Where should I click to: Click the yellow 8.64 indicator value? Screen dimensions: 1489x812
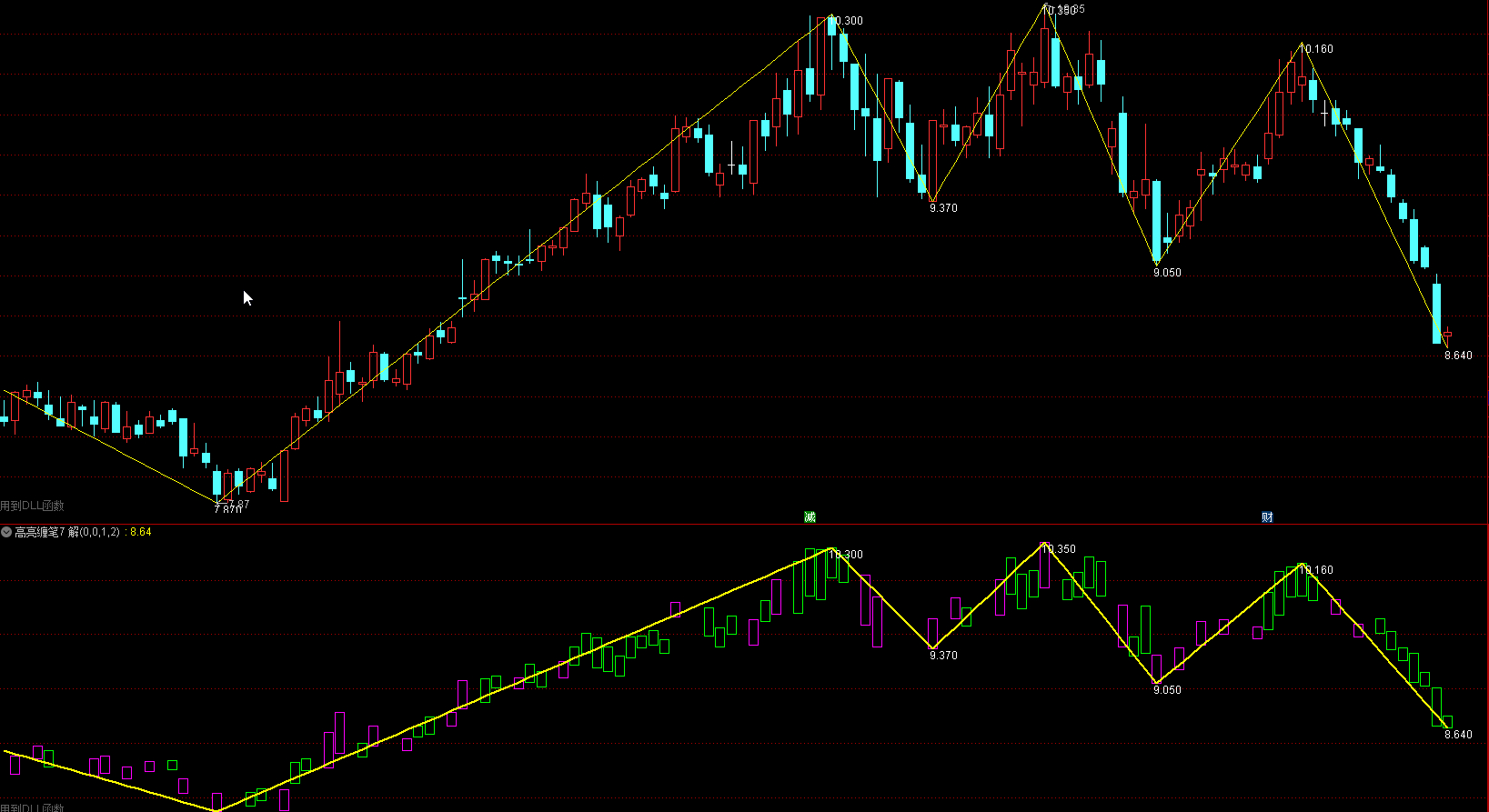pyautogui.click(x=141, y=532)
